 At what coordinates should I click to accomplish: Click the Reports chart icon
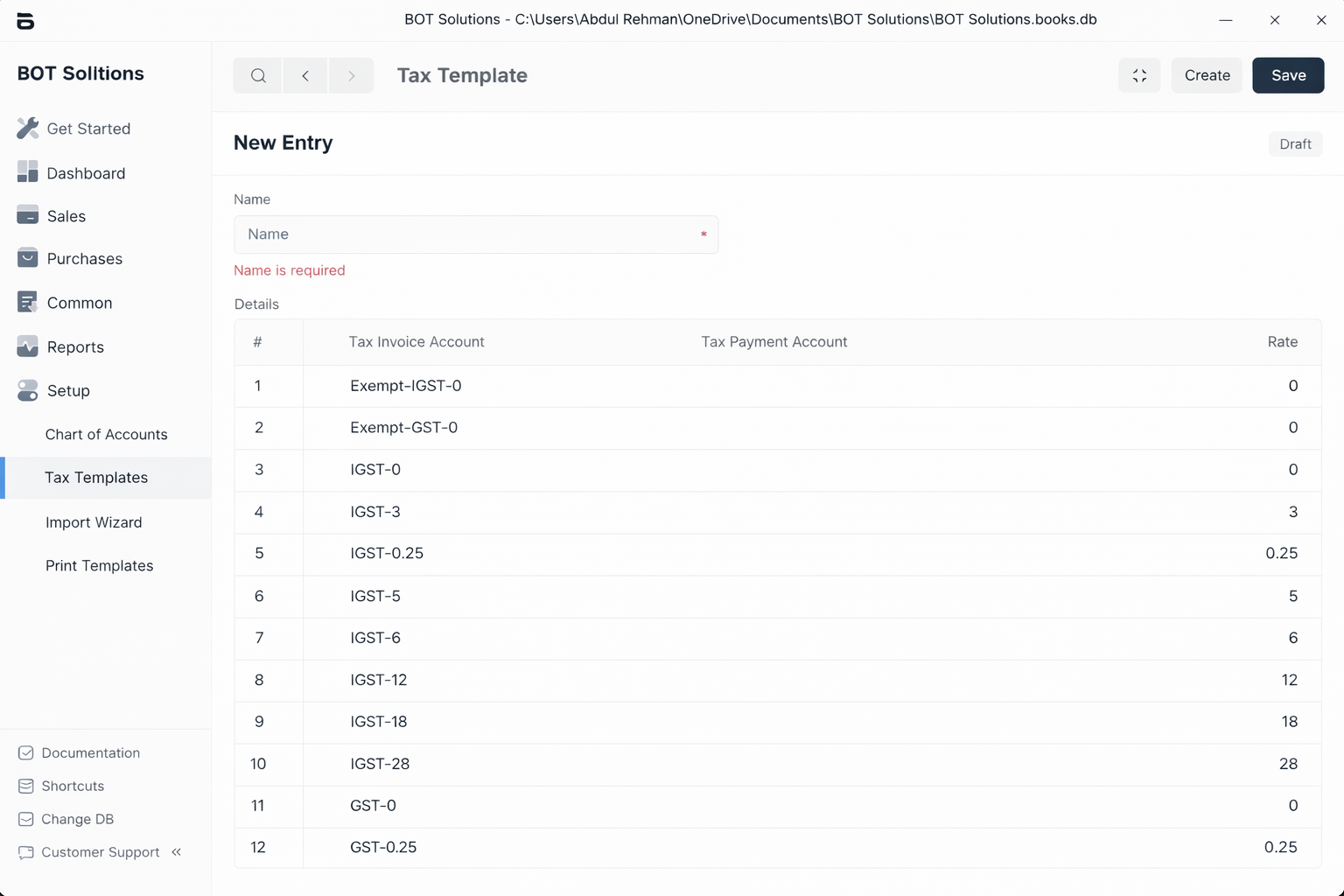27,346
